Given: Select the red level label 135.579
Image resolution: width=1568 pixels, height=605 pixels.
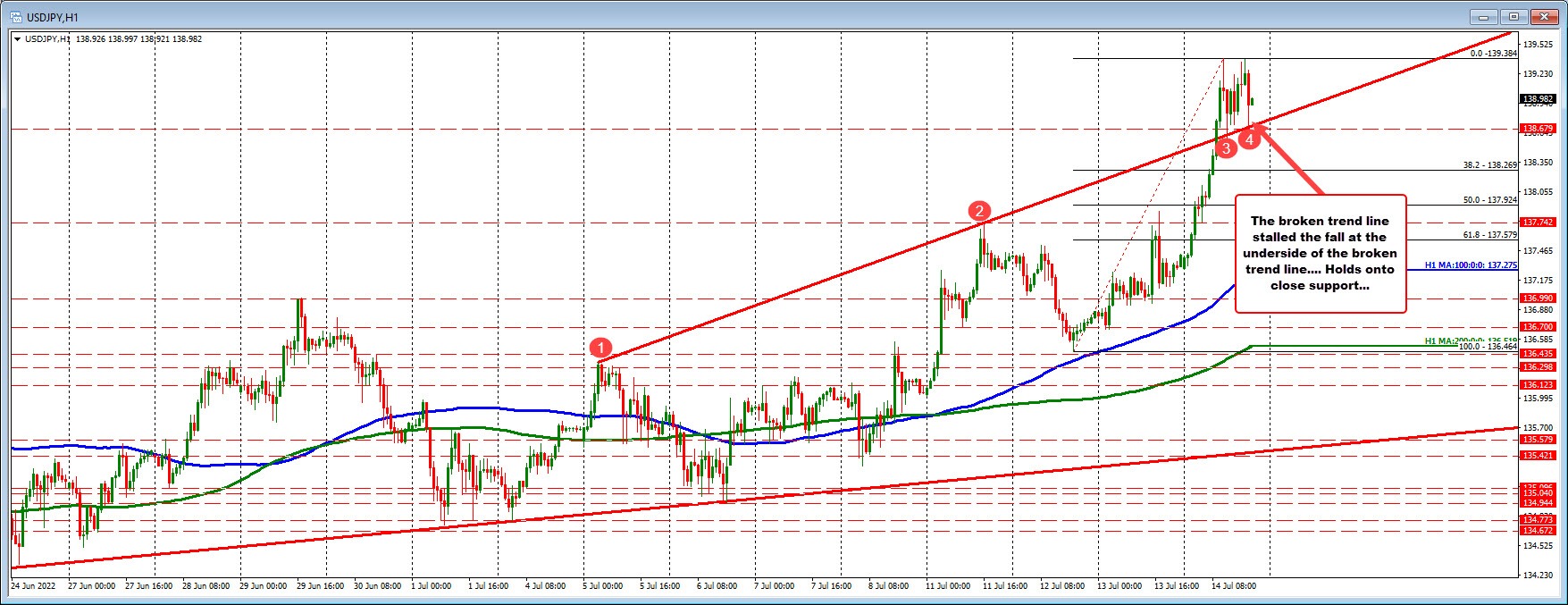Looking at the screenshot, I should click(x=1538, y=440).
